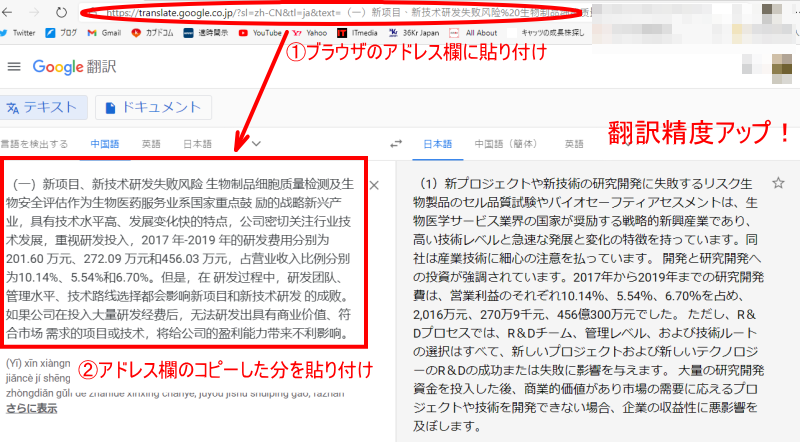Image resolution: width=800 pixels, height=442 pixels.
Task: Open the Google Translate hamburger menu
Action: coord(14,66)
